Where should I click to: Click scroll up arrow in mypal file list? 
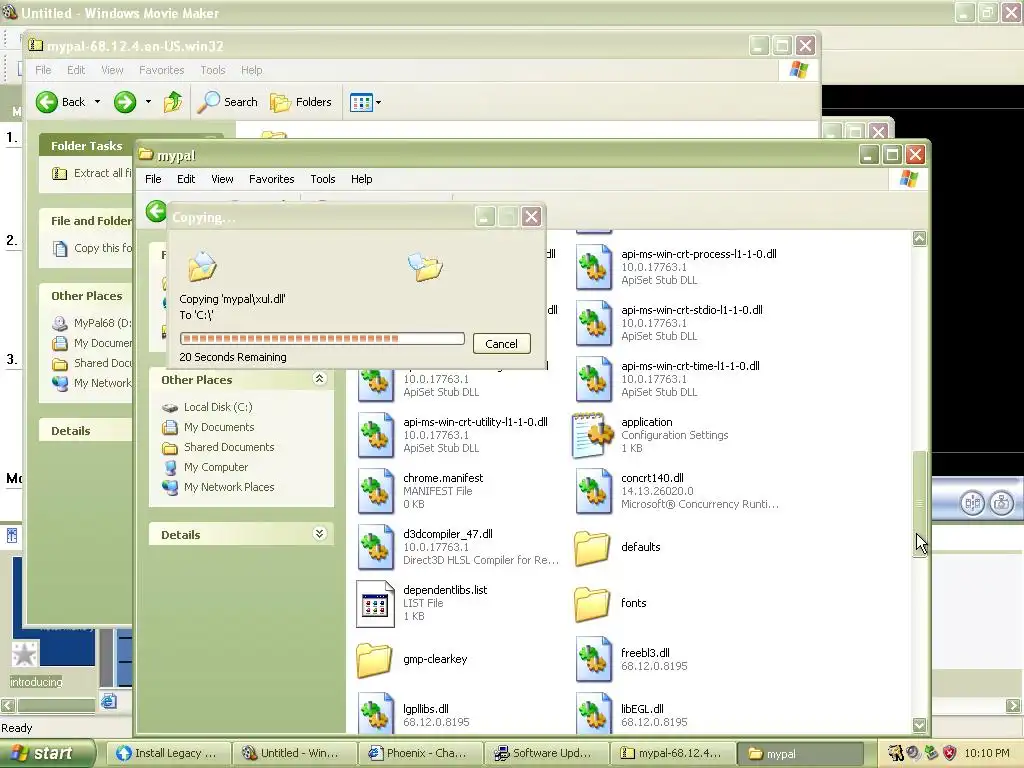coord(920,238)
